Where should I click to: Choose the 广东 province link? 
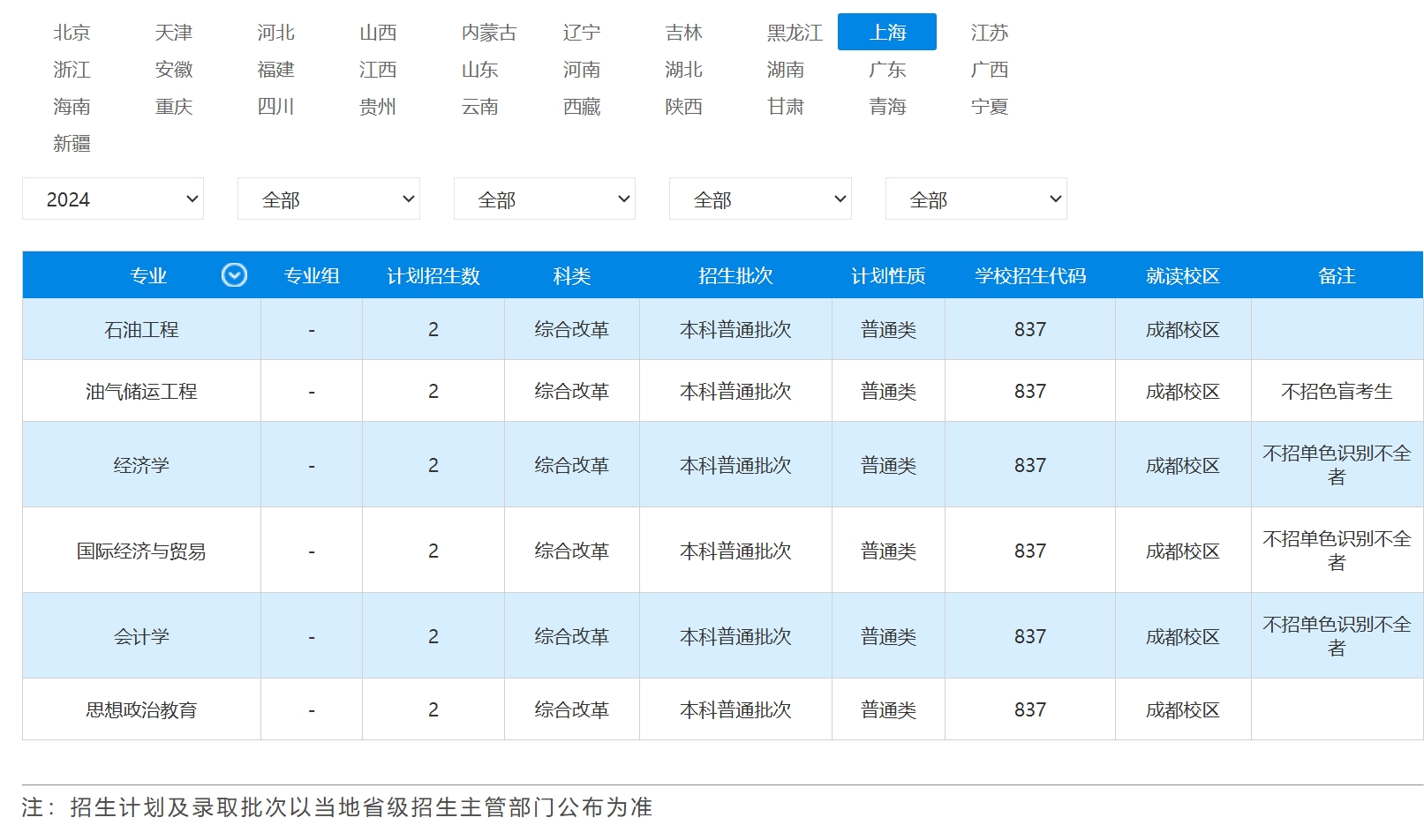pyautogui.click(x=888, y=70)
